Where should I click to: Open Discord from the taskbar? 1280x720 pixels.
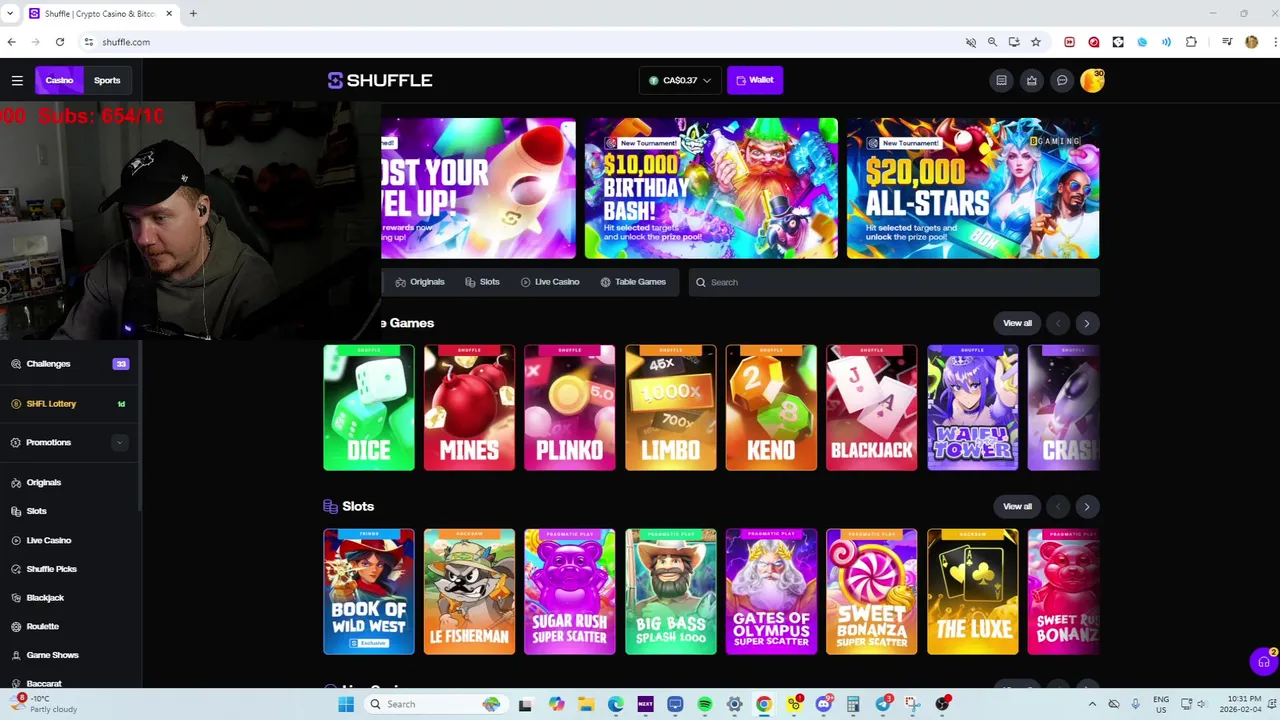point(823,704)
